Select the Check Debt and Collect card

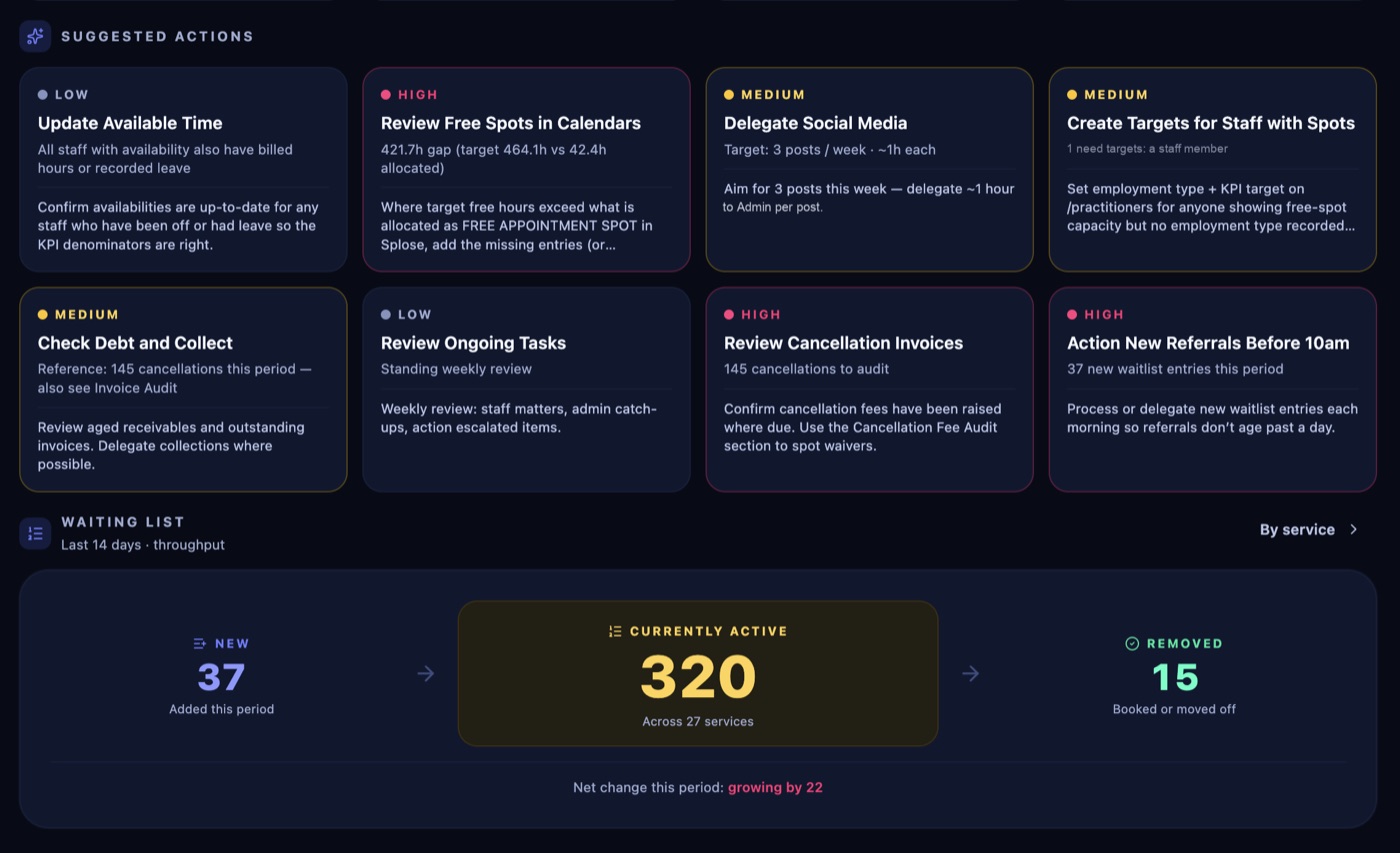click(183, 390)
